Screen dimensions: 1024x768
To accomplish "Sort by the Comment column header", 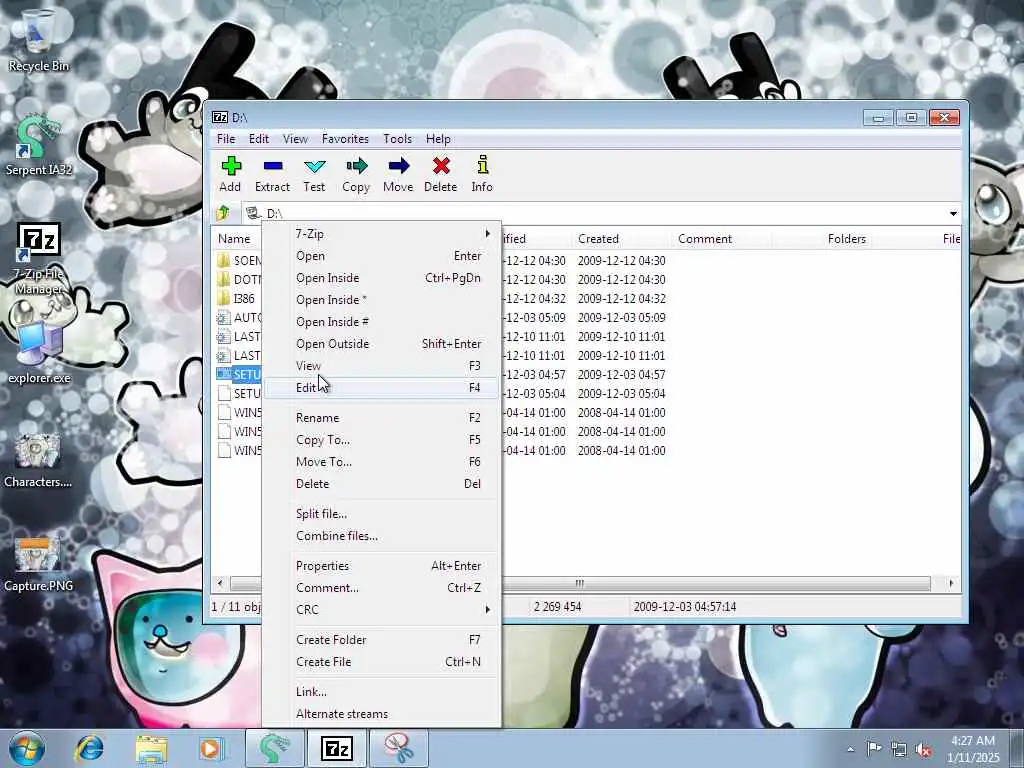I will (721, 239).
